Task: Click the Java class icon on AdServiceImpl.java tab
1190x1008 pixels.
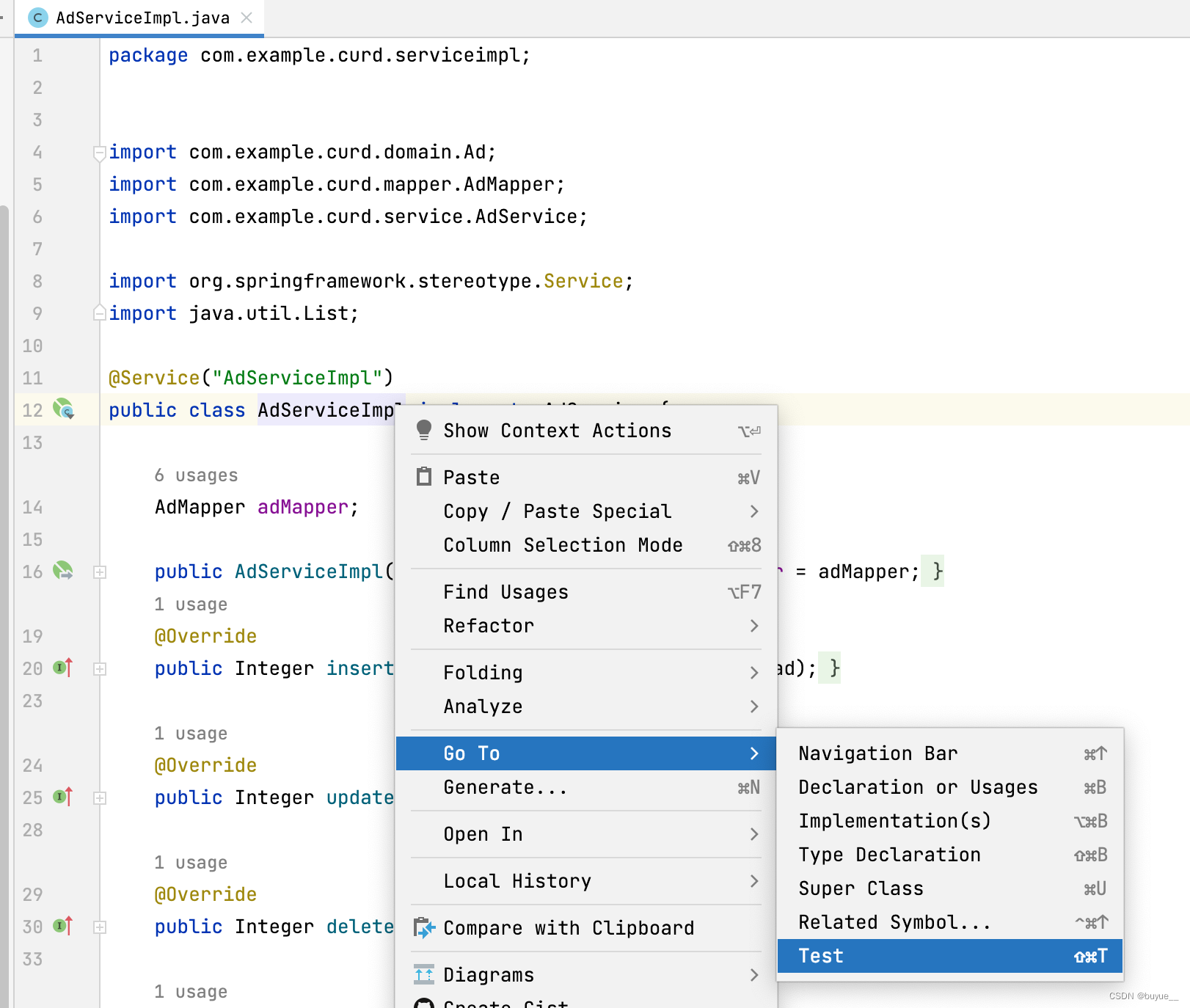Action: pyautogui.click(x=37, y=18)
